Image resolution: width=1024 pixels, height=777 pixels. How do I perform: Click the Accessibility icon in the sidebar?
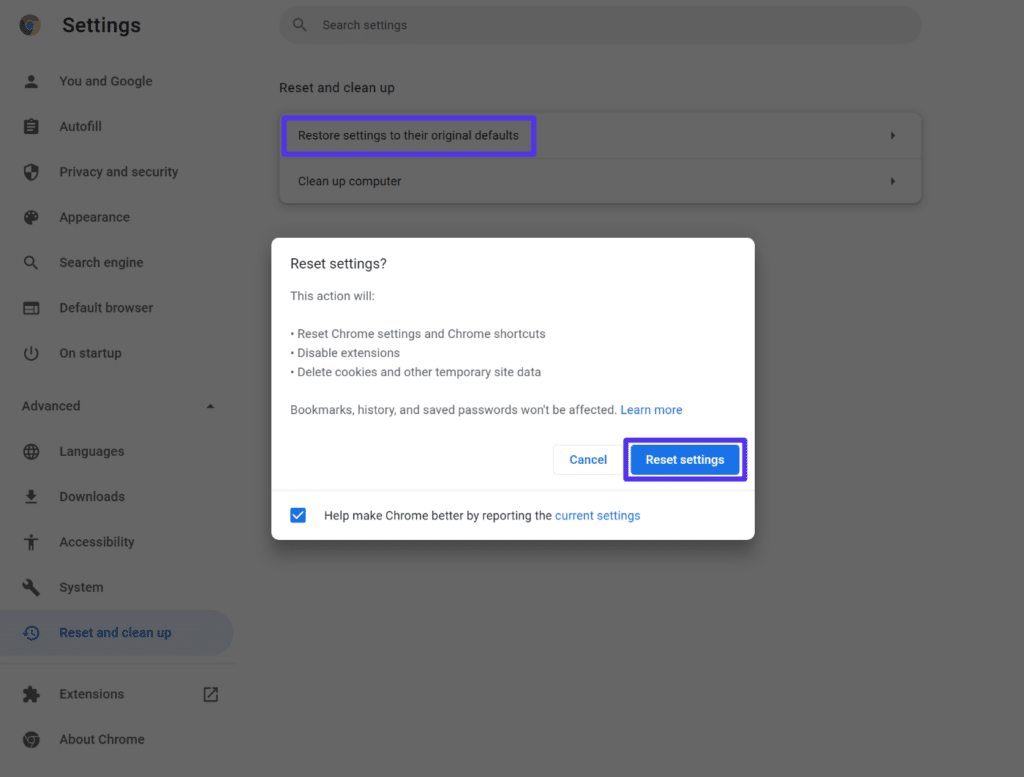pos(31,541)
